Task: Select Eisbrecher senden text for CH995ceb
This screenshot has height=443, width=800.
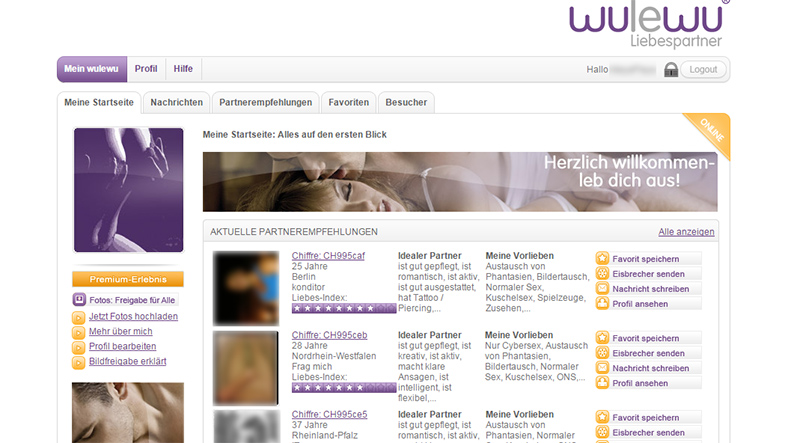Action: coord(648,353)
